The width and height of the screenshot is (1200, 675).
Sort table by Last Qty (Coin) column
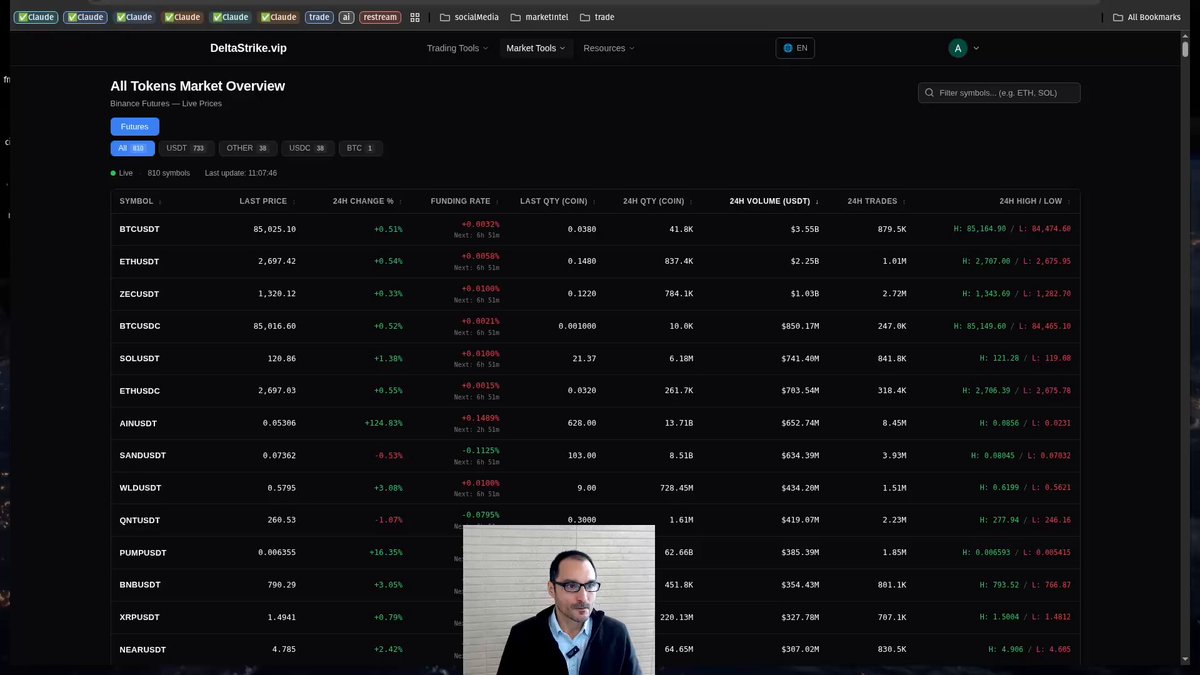pyautogui.click(x=558, y=201)
